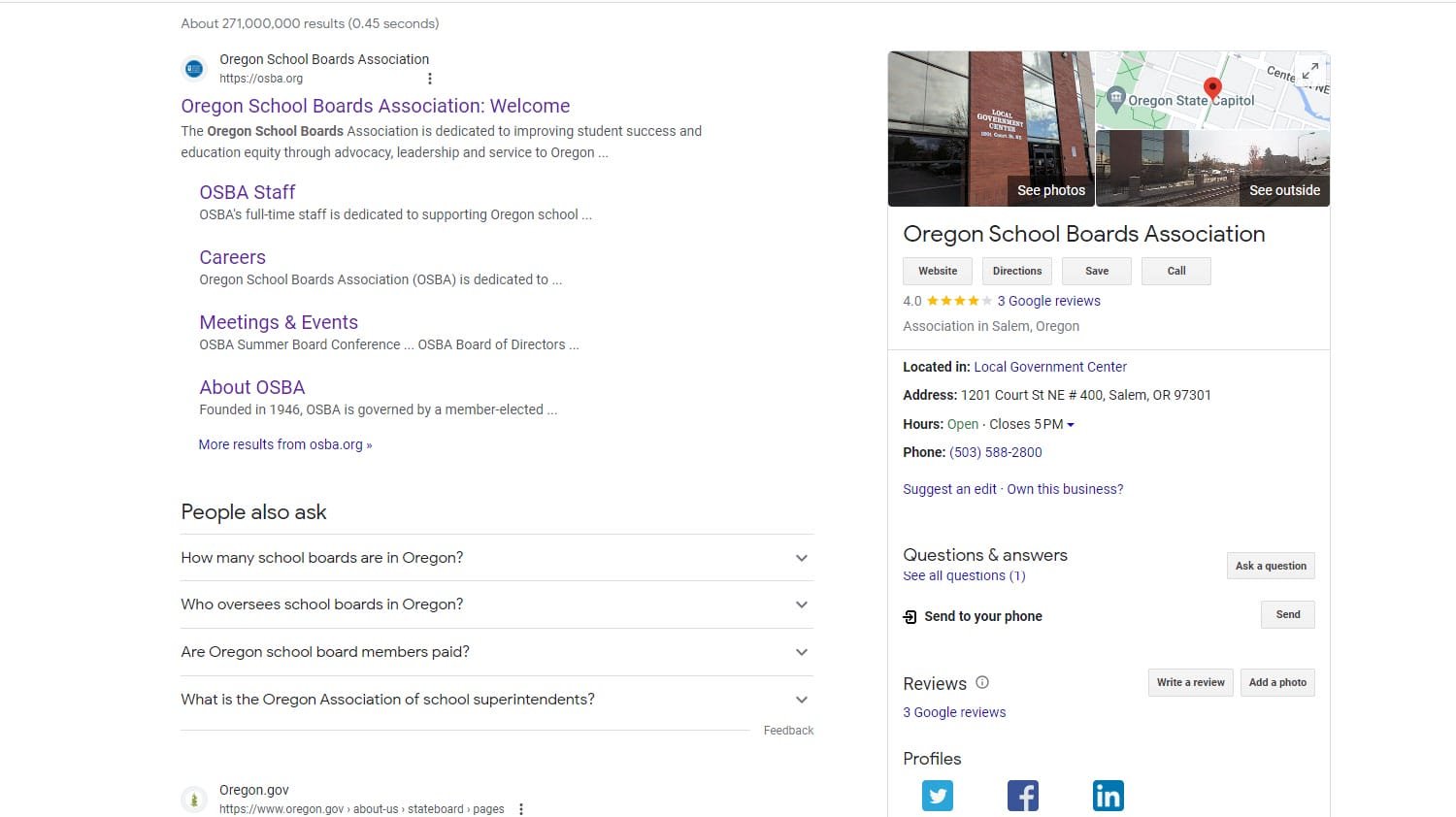Open the three-dot menu for the Oregon.gov result
Screen dimensions: 1456x817
[x=521, y=807]
